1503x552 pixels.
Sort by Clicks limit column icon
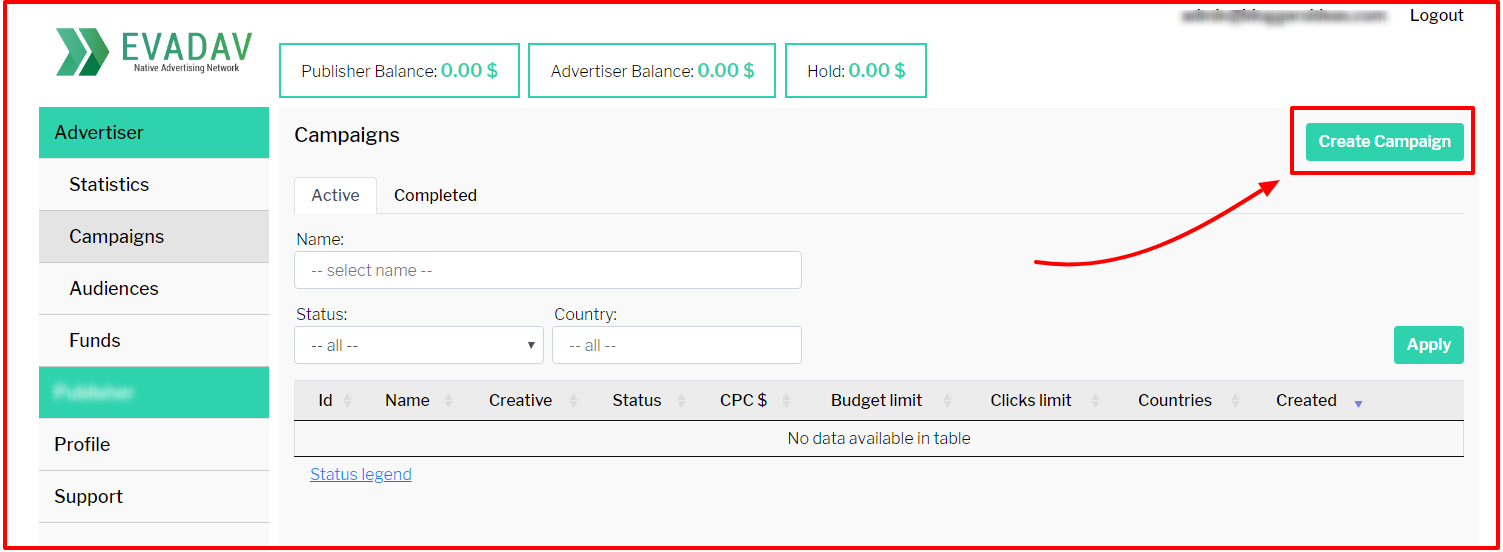(1095, 401)
